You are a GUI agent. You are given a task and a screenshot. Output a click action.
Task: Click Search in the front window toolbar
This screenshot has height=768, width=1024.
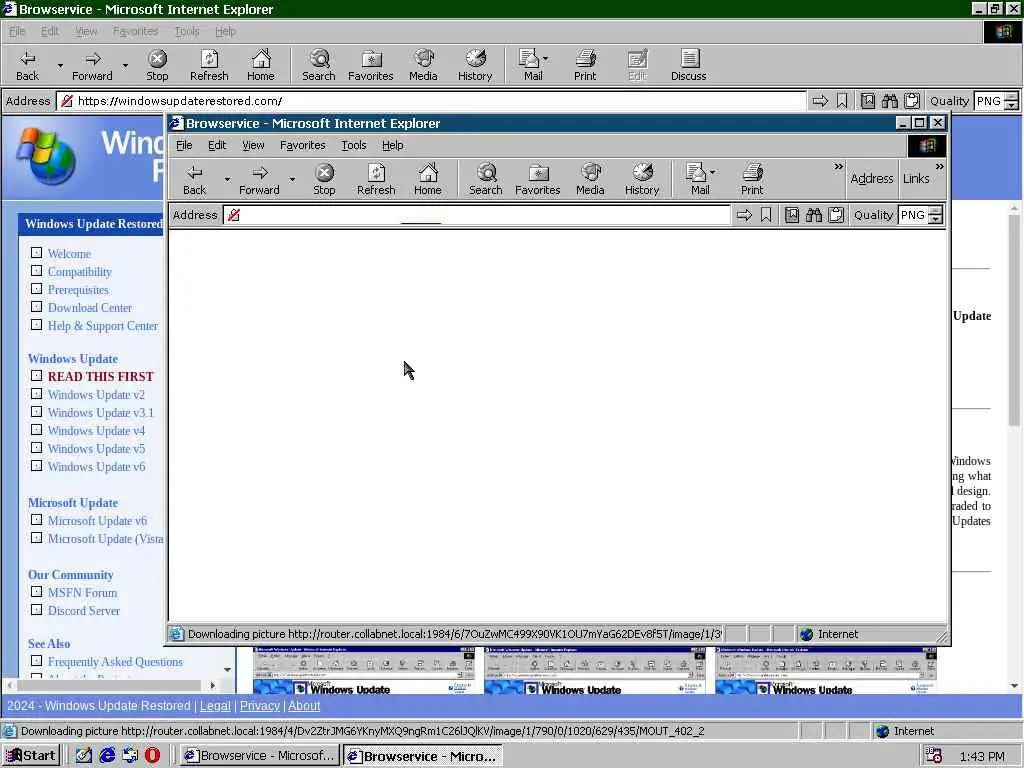486,180
